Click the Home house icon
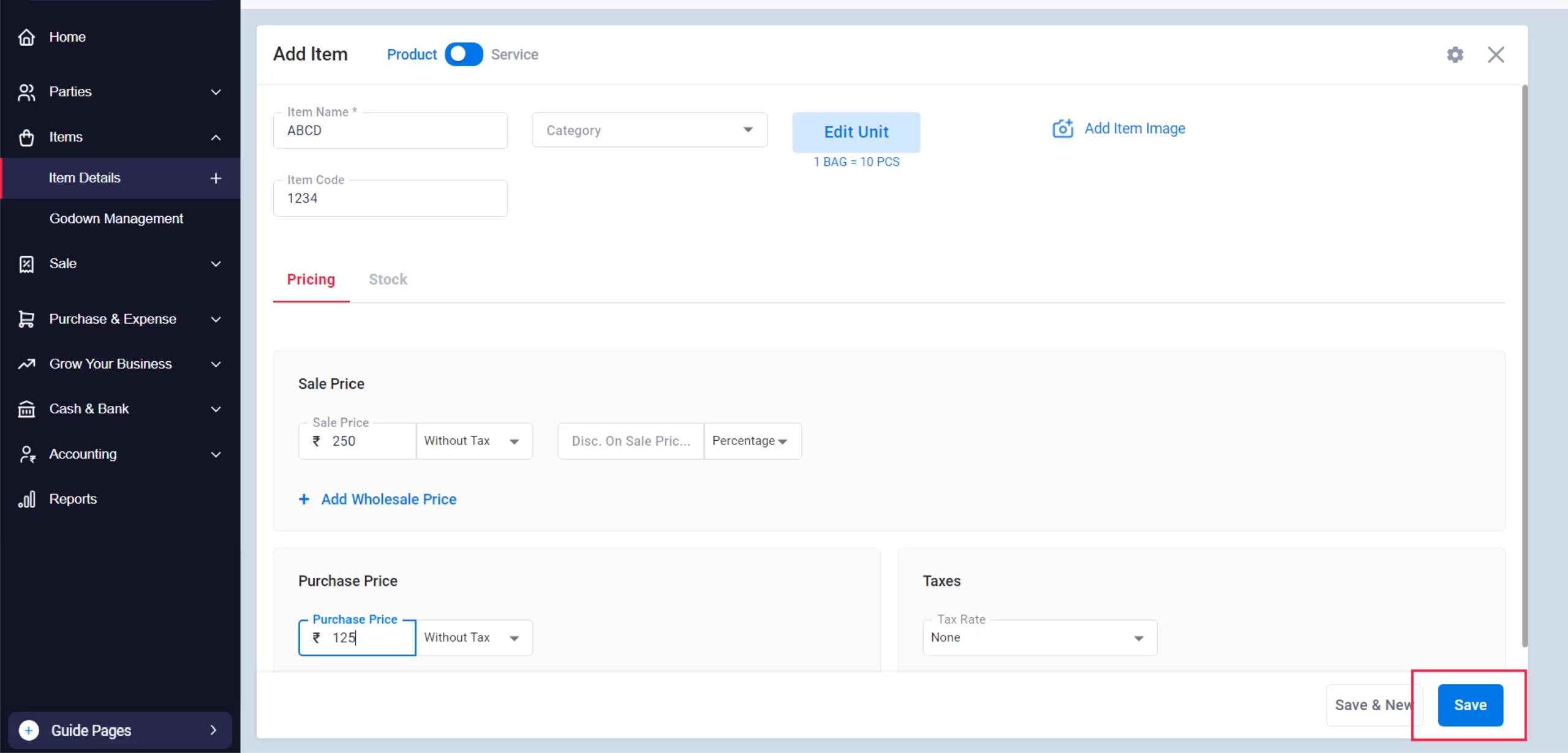Image resolution: width=1568 pixels, height=753 pixels. coord(26,37)
